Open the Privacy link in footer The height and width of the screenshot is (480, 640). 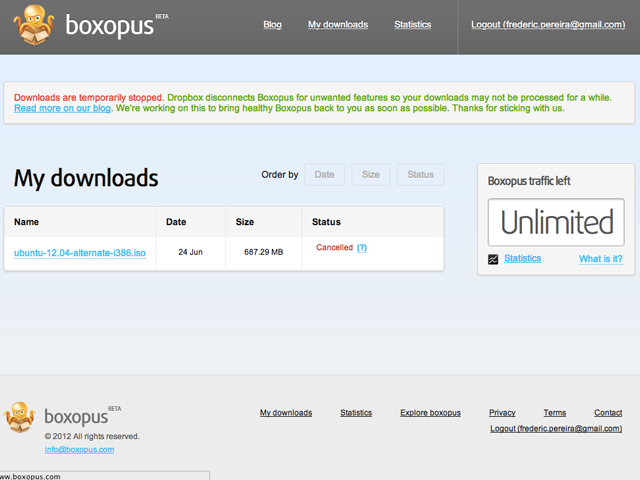(502, 413)
